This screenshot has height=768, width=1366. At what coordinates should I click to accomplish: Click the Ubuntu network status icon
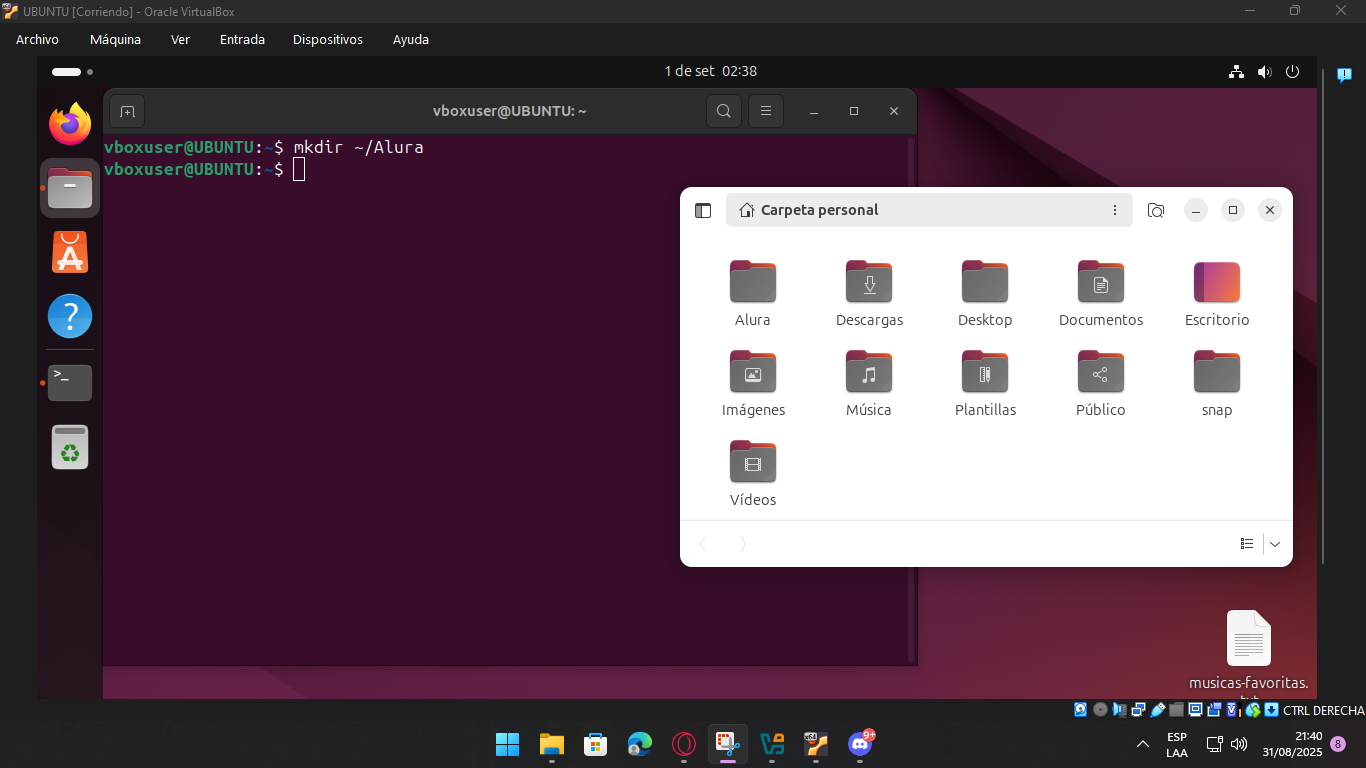click(x=1236, y=72)
